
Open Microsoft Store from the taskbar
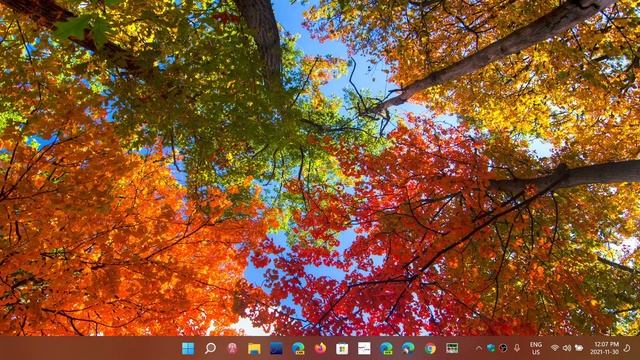342,348
